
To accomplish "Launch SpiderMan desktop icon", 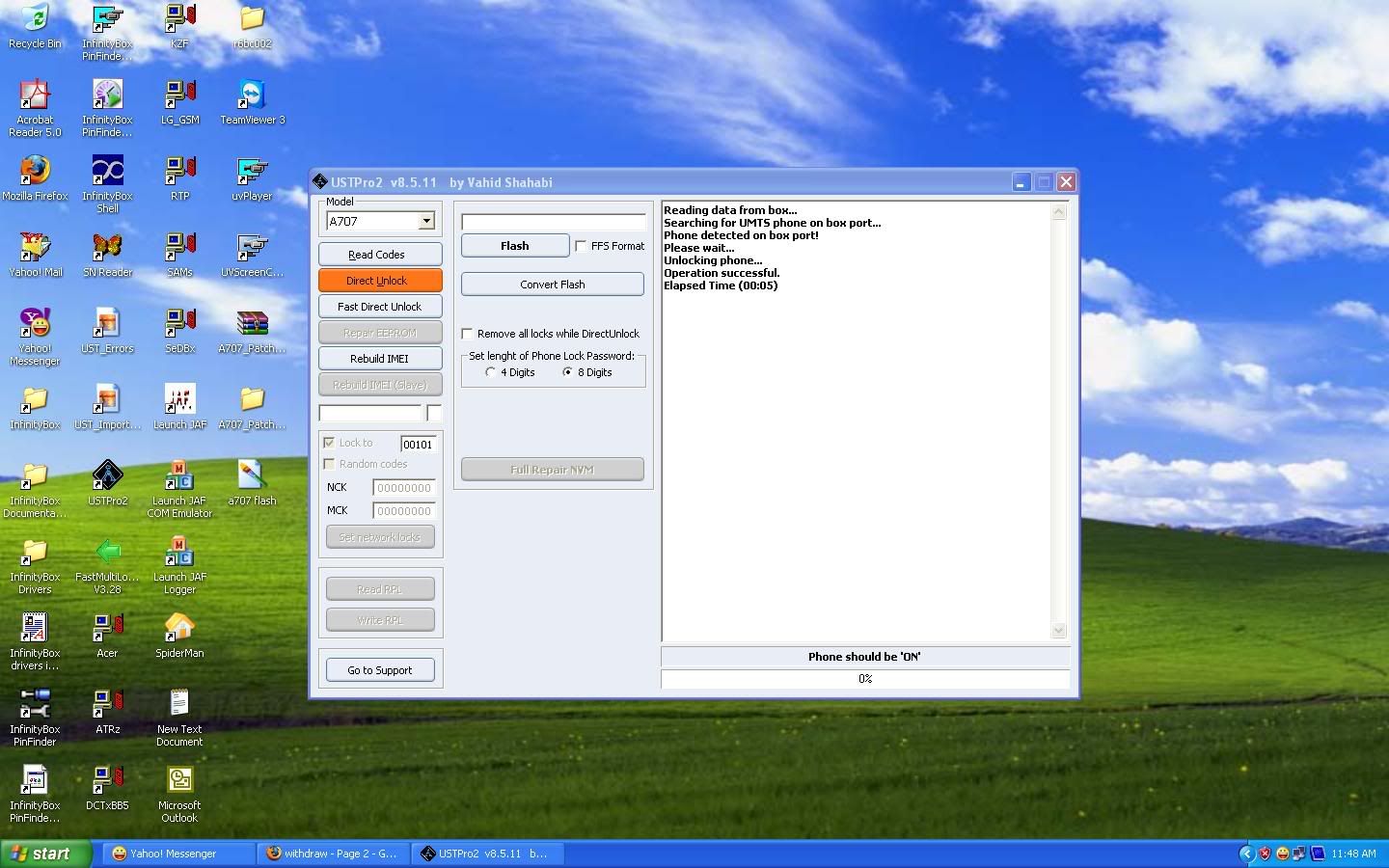I will click(x=179, y=636).
